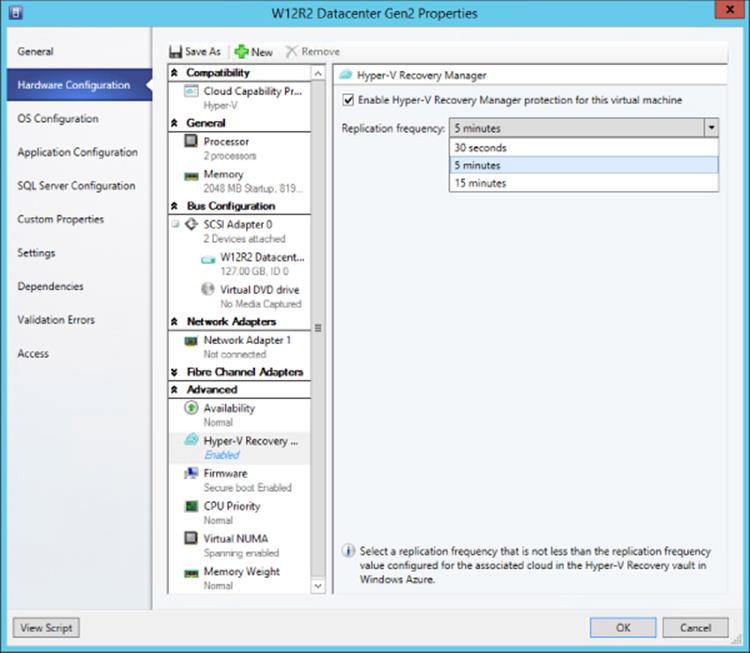Expand the Fibre Channel Adapters section
Screen dimensions: 750x653
tap(175, 372)
